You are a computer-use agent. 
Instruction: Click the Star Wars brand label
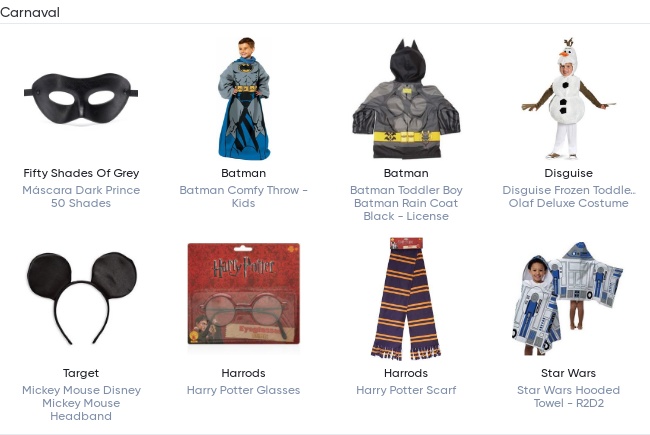coord(568,374)
